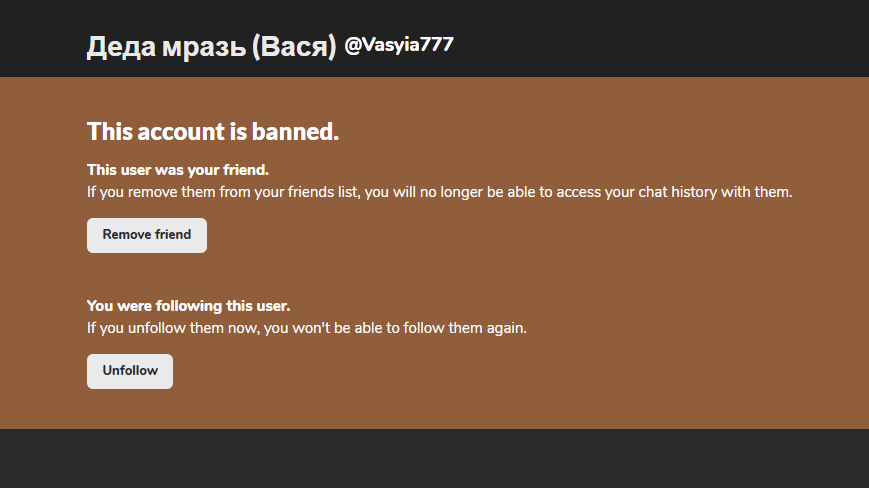The width and height of the screenshot is (869, 488).
Task: Click the word "banned" in the heading
Action: tap(298, 131)
